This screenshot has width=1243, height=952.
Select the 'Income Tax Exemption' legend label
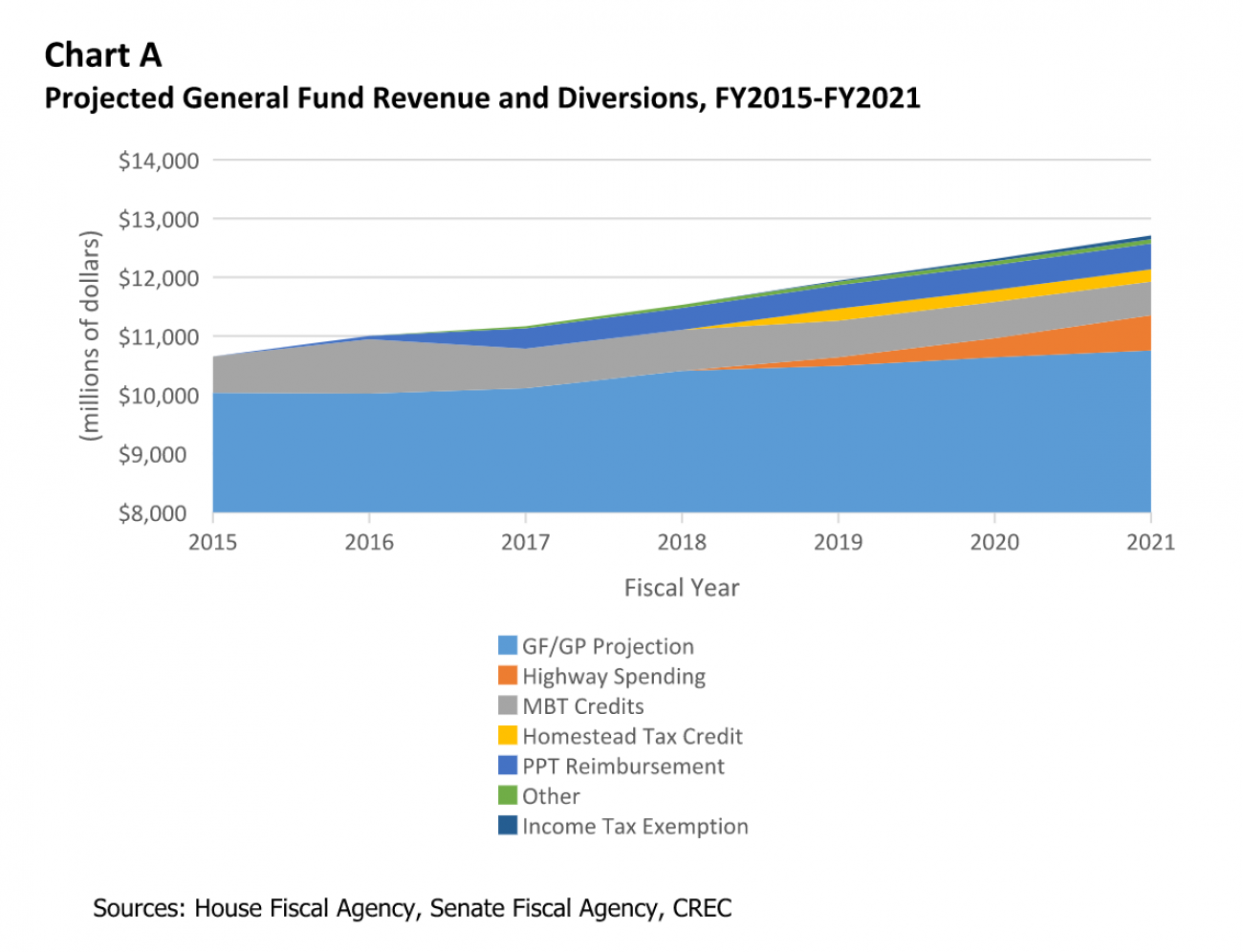tap(635, 827)
